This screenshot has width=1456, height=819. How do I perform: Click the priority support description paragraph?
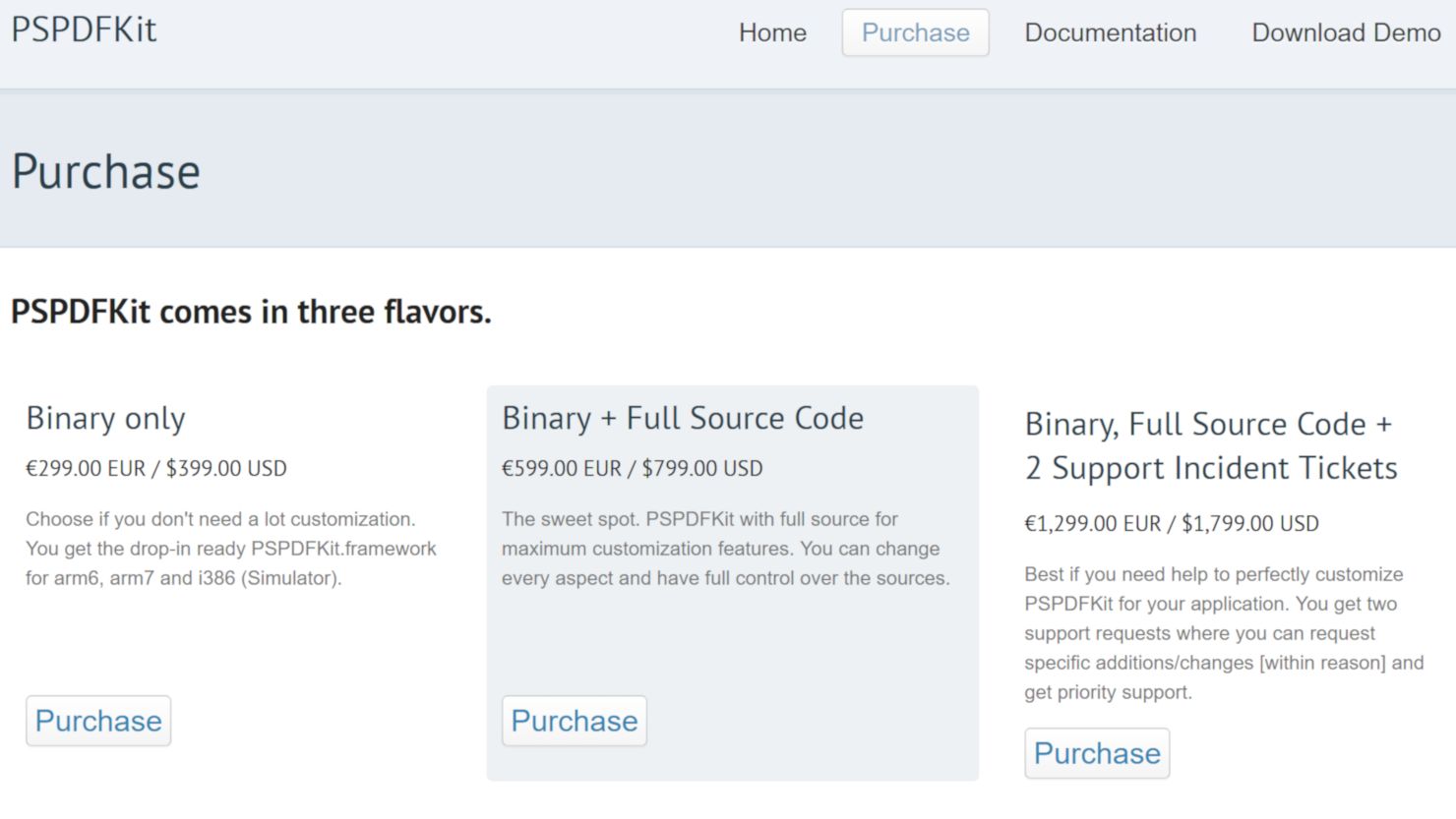click(x=1223, y=633)
